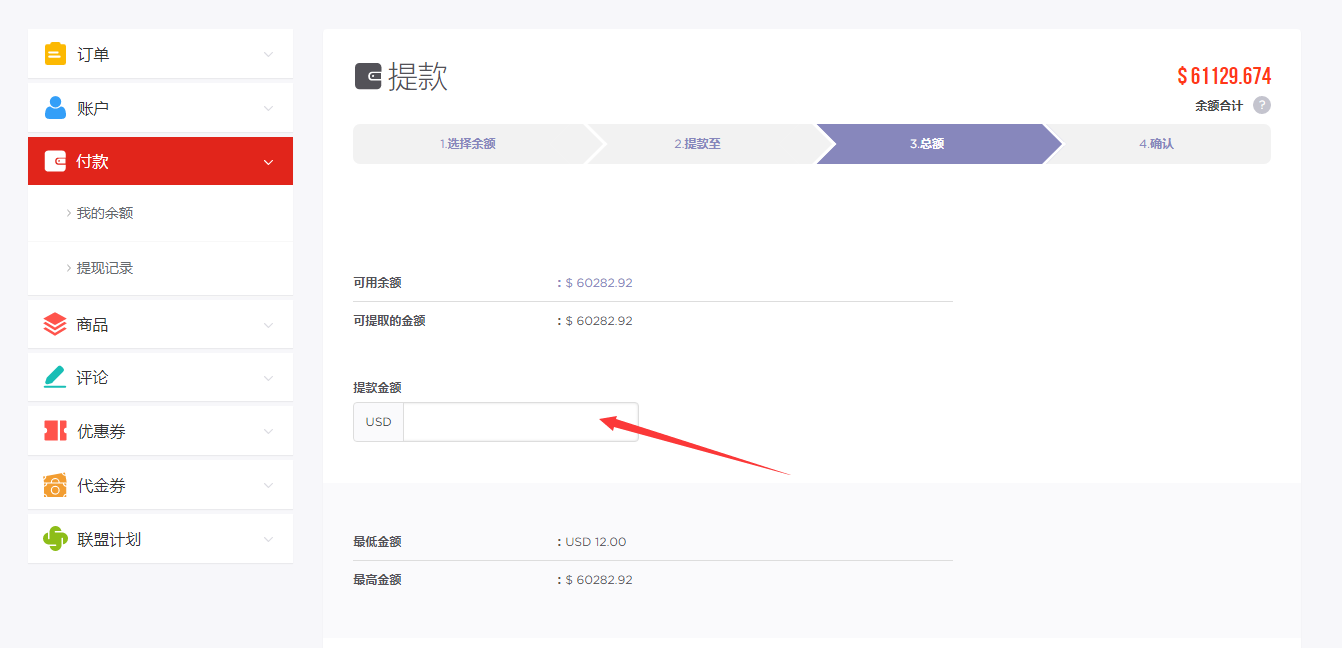Go to 我的余额 submenu link
Image resolution: width=1342 pixels, height=648 pixels.
pos(105,213)
